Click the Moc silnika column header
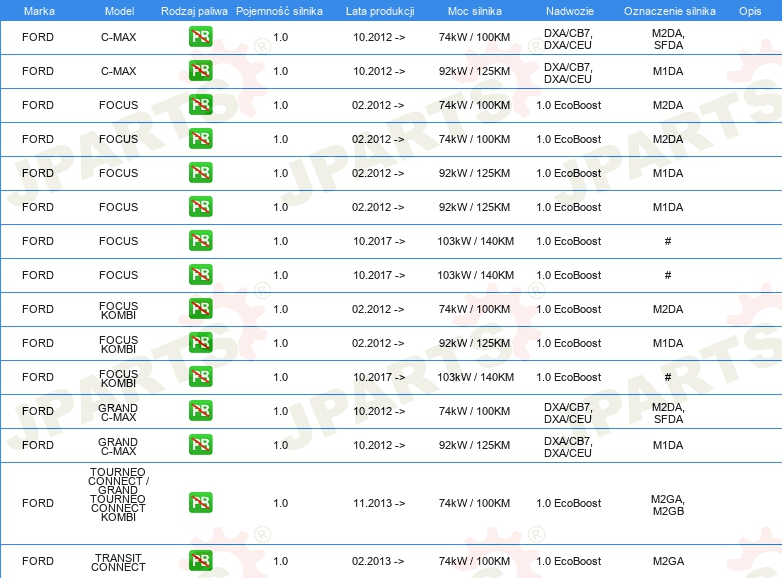782x578 pixels. click(x=475, y=11)
